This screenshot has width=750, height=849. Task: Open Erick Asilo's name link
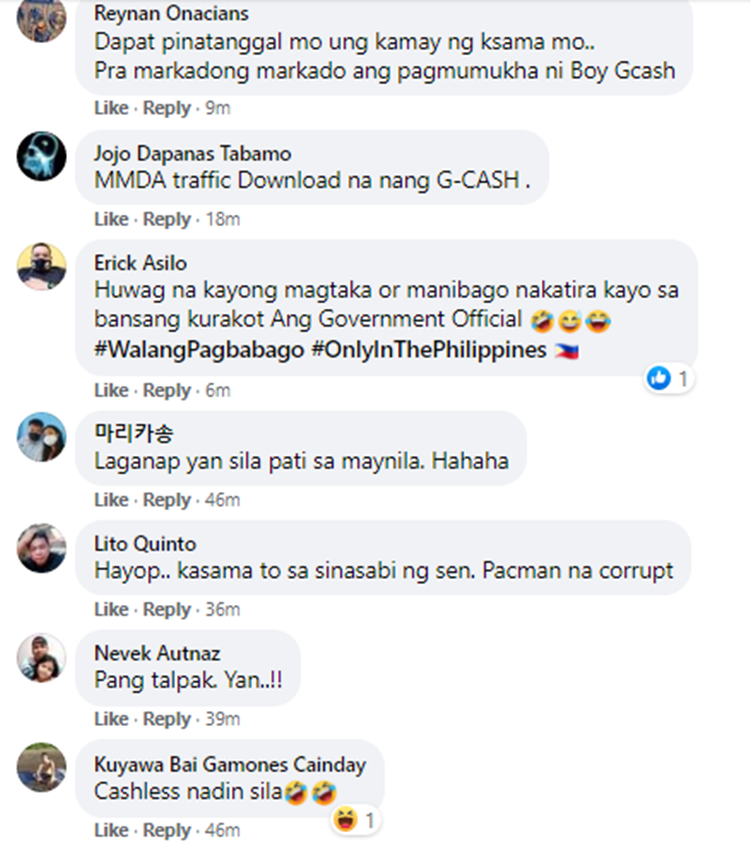[x=140, y=263]
